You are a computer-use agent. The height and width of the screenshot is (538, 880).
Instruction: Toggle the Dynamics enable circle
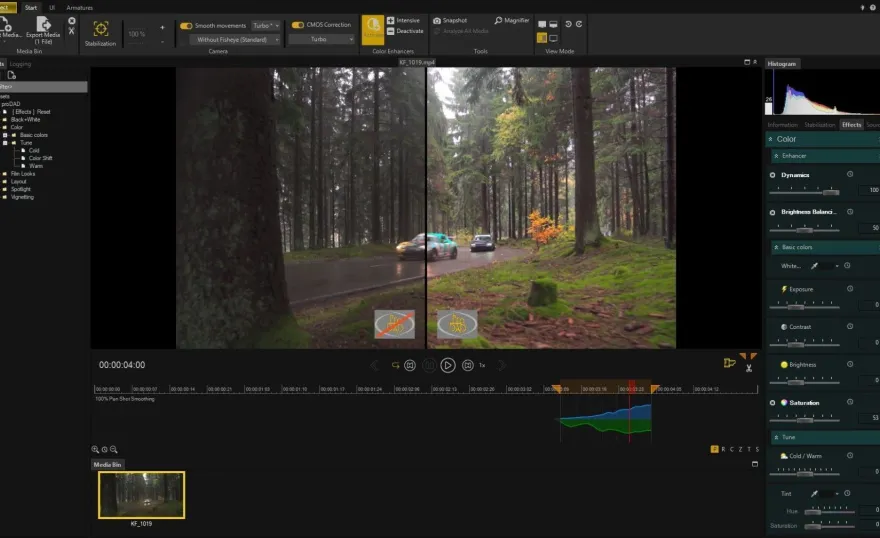click(x=772, y=175)
